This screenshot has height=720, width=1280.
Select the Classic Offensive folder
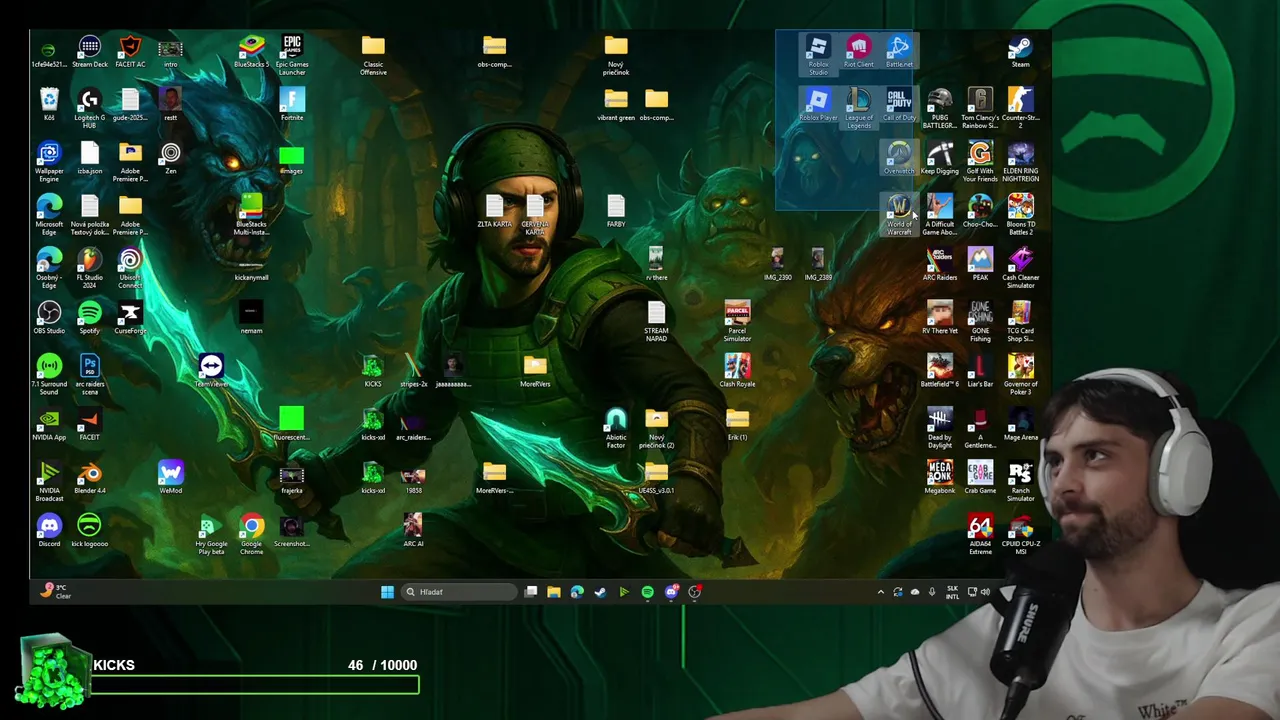(x=373, y=56)
